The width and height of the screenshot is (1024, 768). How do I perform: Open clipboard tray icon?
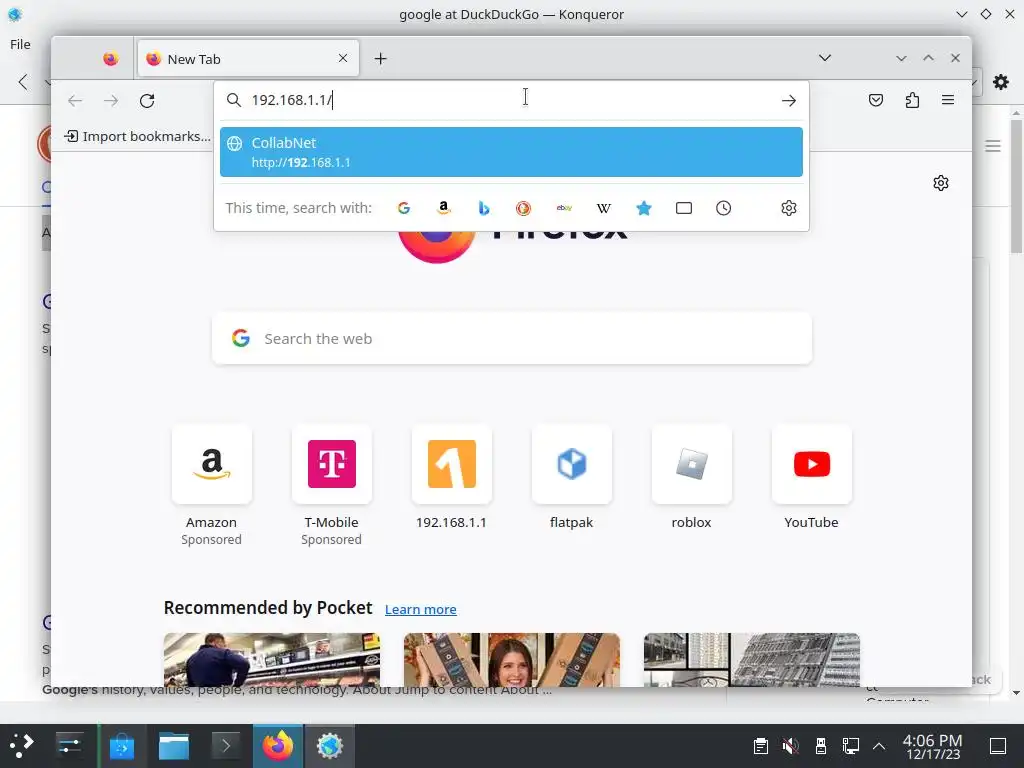760,746
